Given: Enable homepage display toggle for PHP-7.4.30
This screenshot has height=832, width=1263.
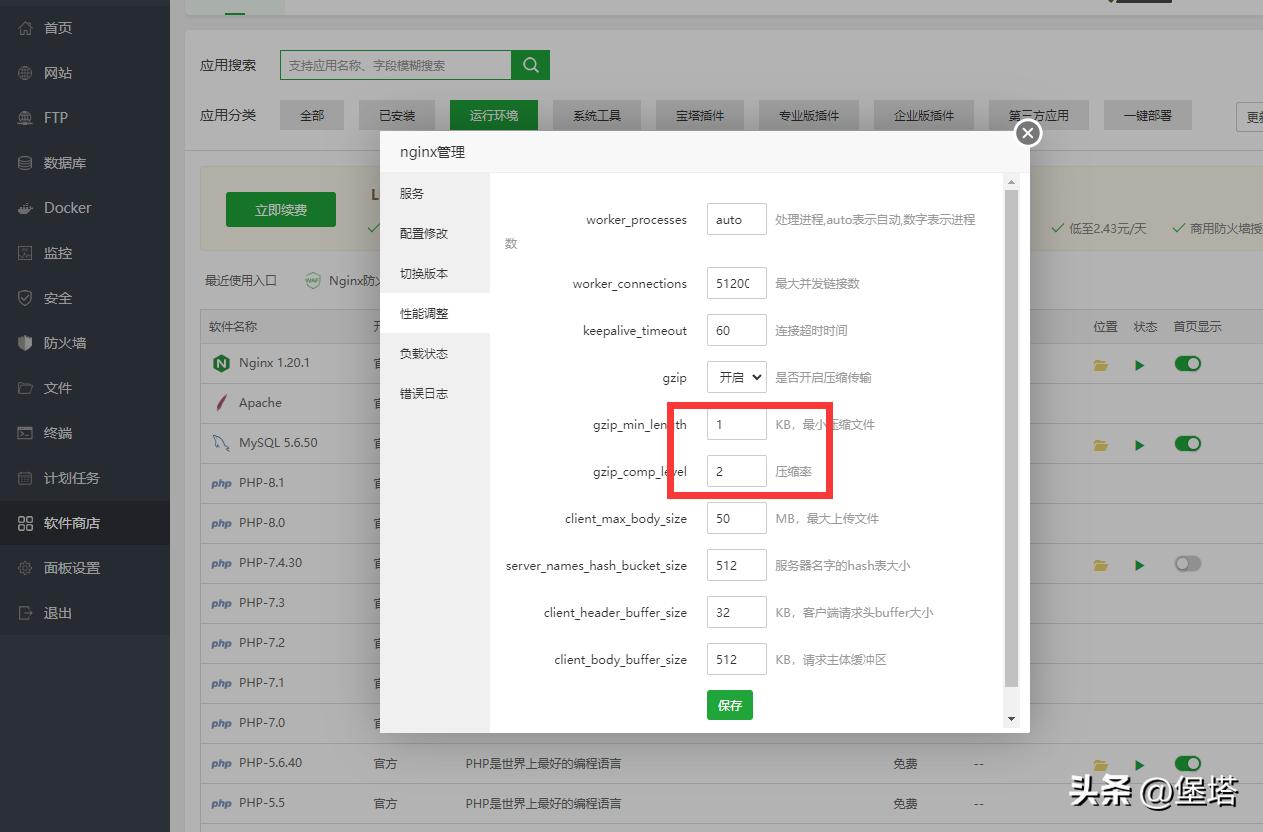Looking at the screenshot, I should click(x=1187, y=564).
